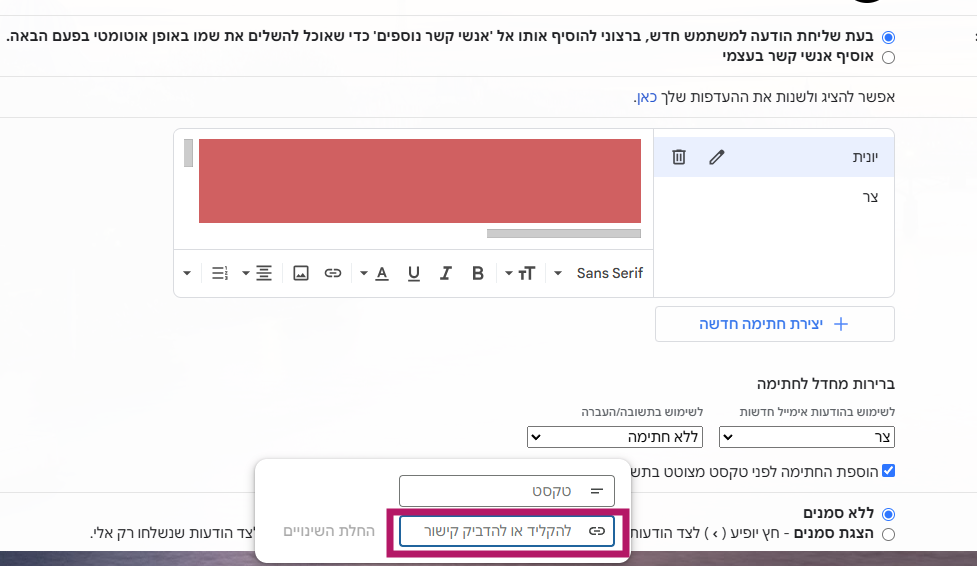Select the 'ללא סמנים' radio button

point(888,514)
